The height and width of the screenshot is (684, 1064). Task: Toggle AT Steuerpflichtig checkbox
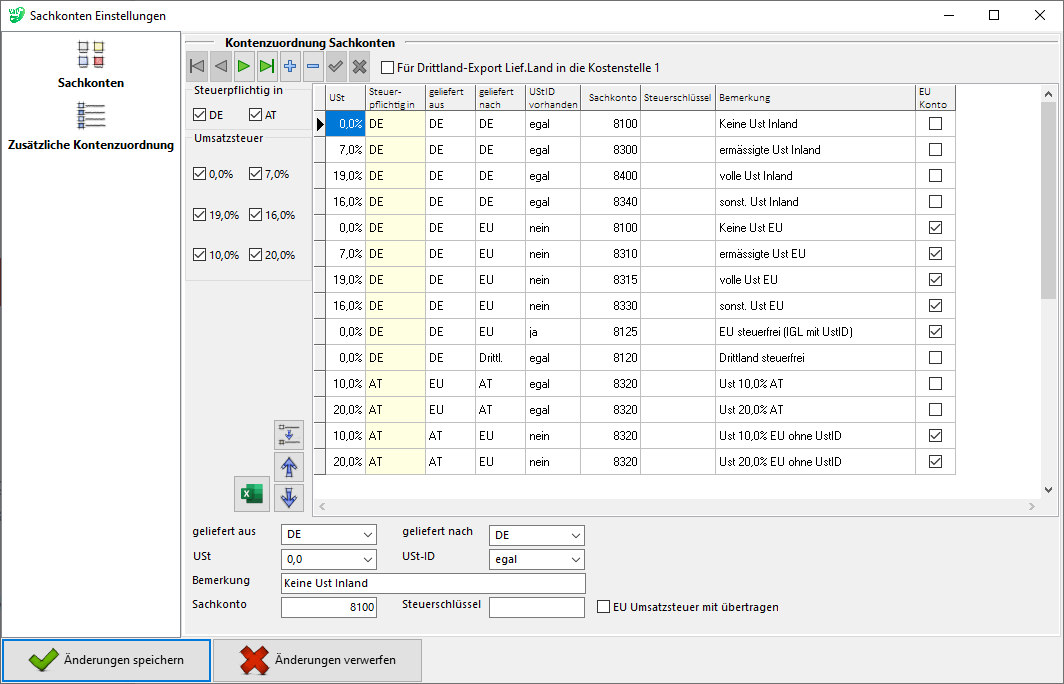click(256, 115)
